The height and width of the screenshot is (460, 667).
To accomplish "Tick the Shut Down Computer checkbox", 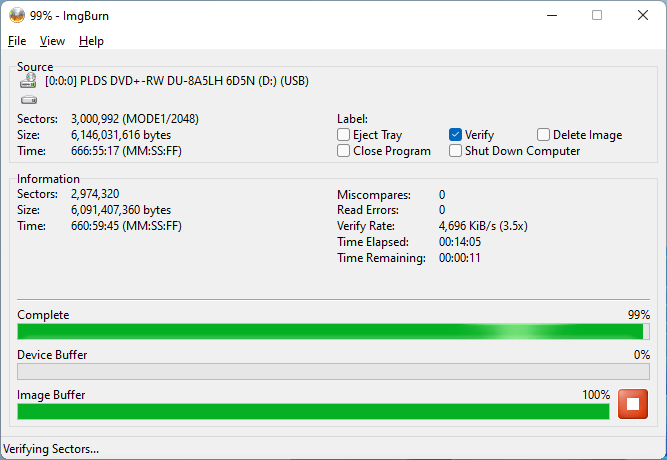I will click(456, 151).
